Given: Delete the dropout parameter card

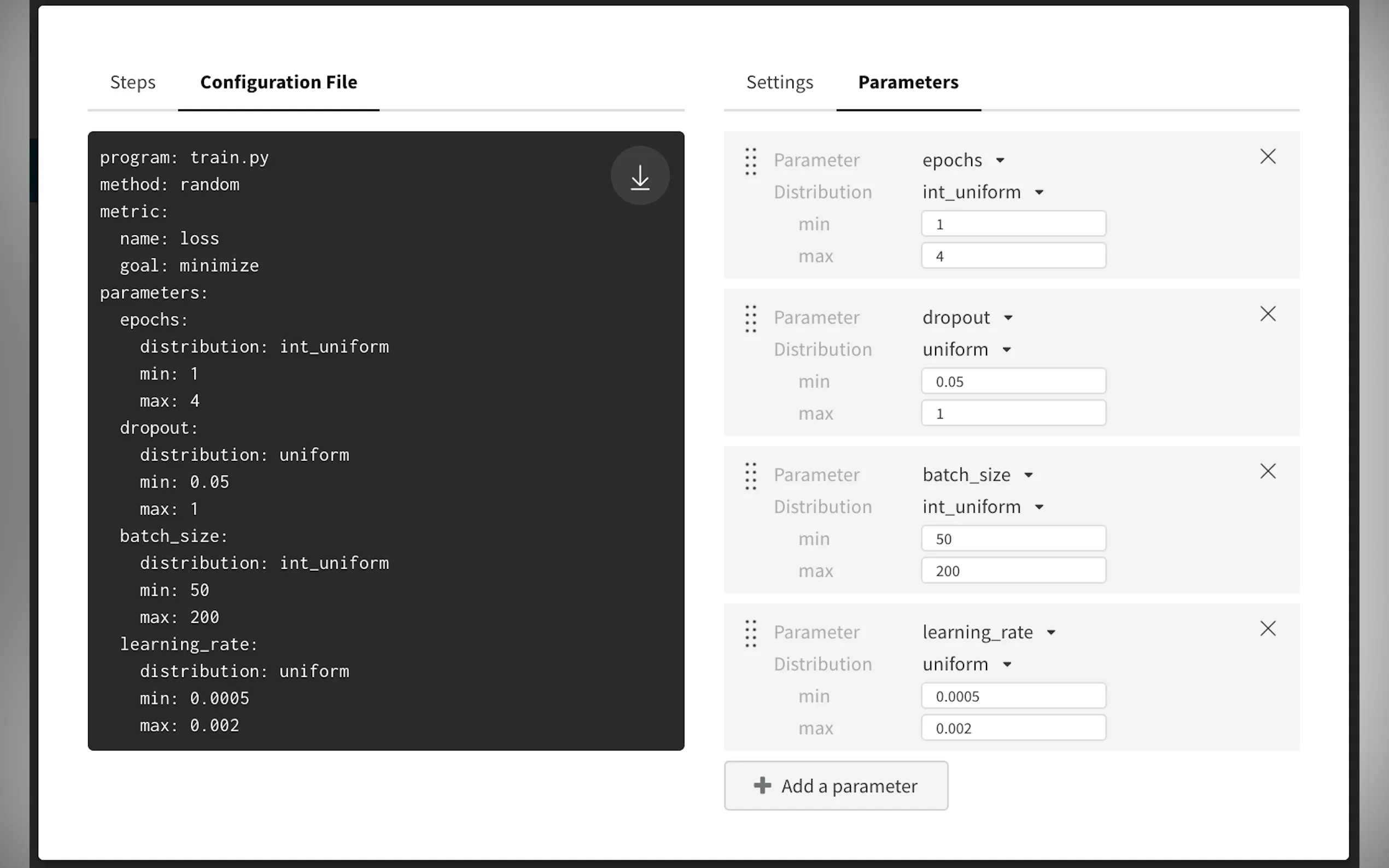Looking at the screenshot, I should [1267, 314].
